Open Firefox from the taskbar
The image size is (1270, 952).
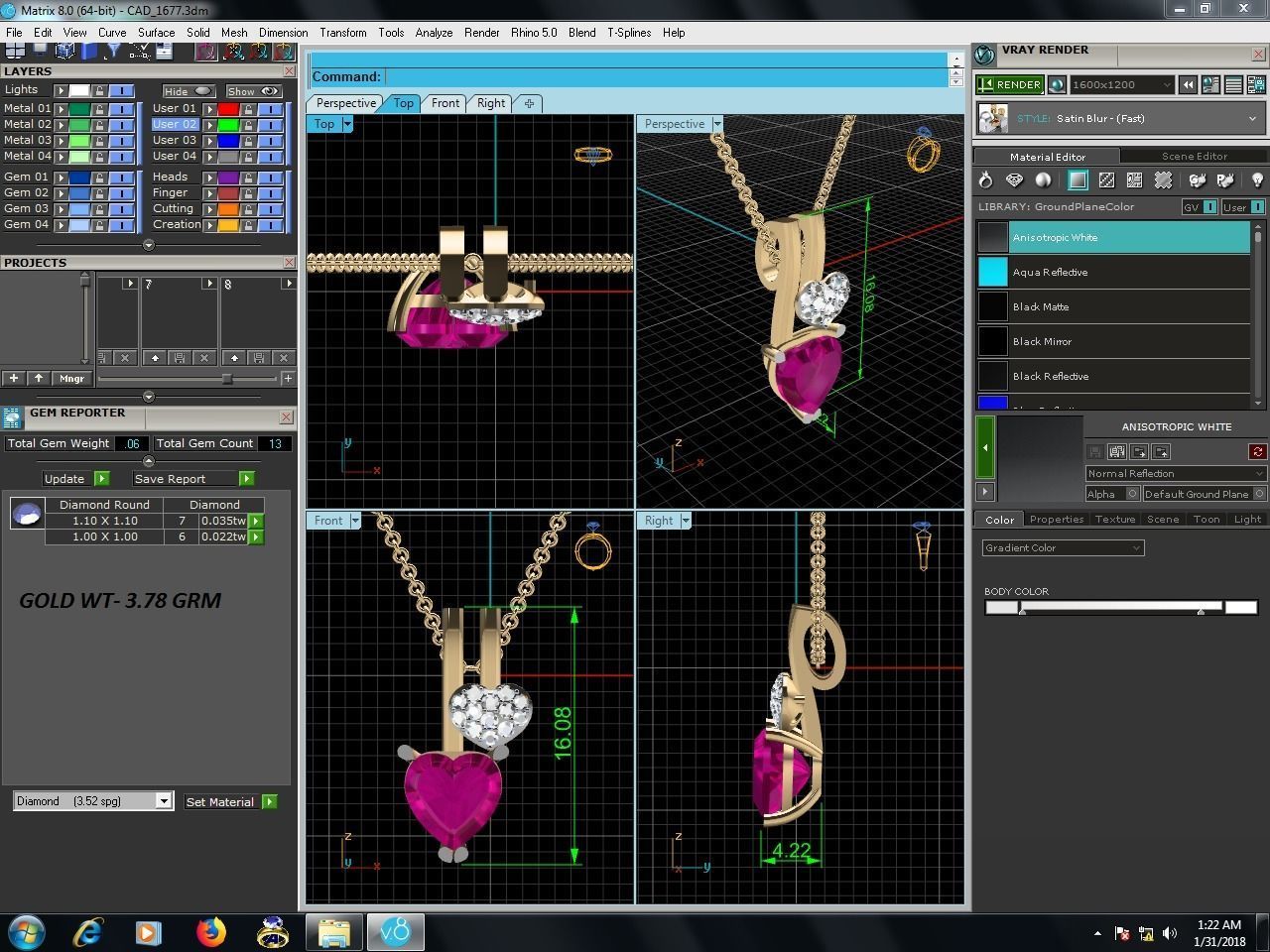tap(210, 932)
